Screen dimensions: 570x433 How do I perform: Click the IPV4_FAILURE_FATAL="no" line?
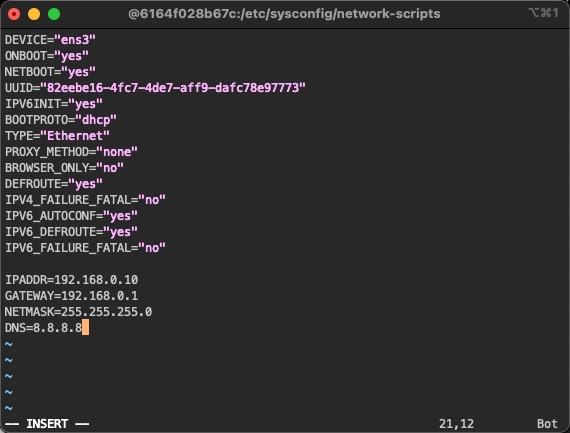[85, 200]
